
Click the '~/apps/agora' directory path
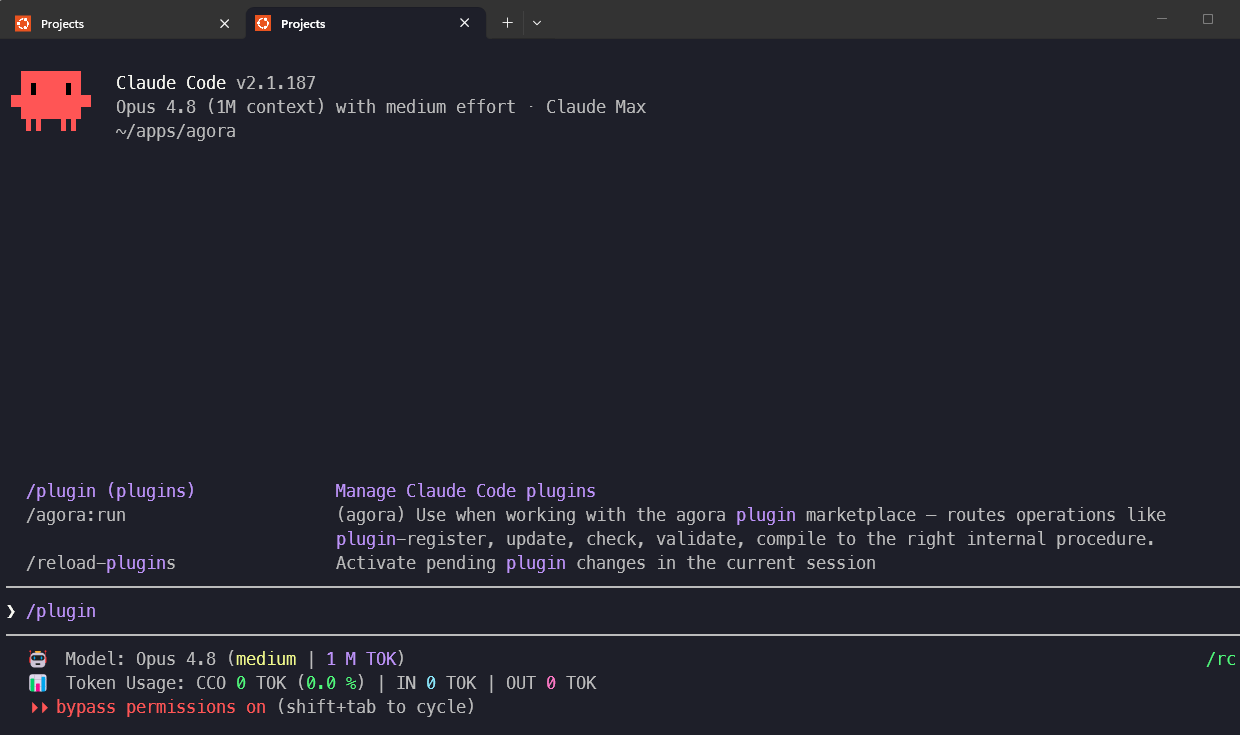tap(176, 131)
